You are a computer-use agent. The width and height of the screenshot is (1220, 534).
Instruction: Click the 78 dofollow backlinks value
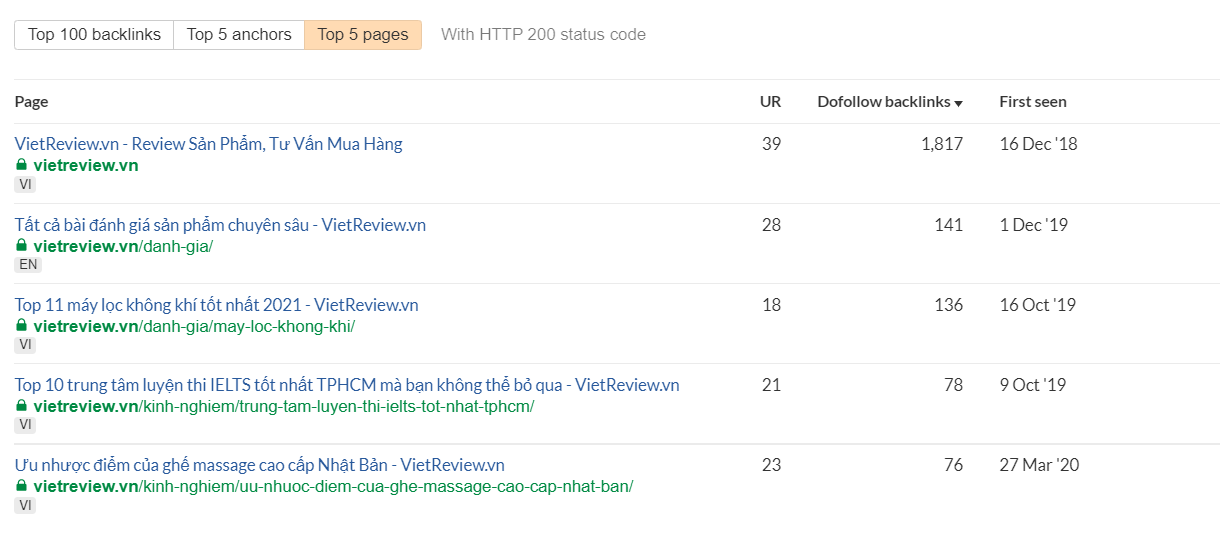[x=954, y=385]
